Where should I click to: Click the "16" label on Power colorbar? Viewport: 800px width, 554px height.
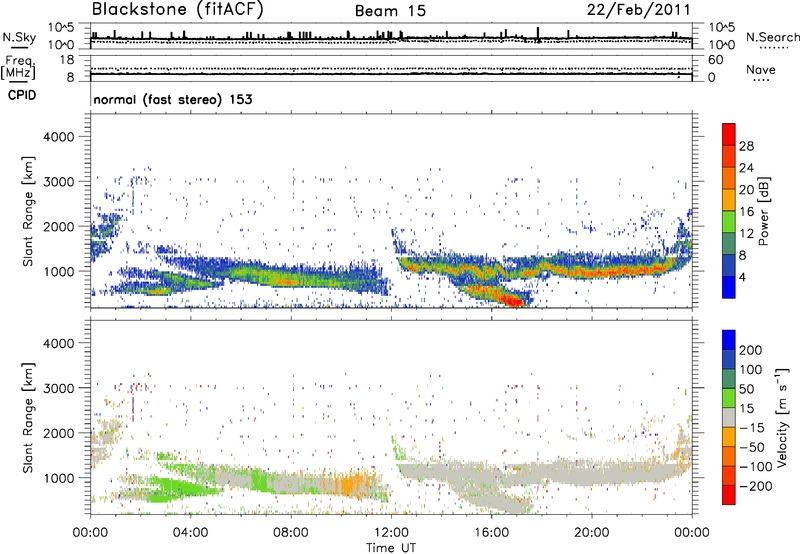point(746,212)
